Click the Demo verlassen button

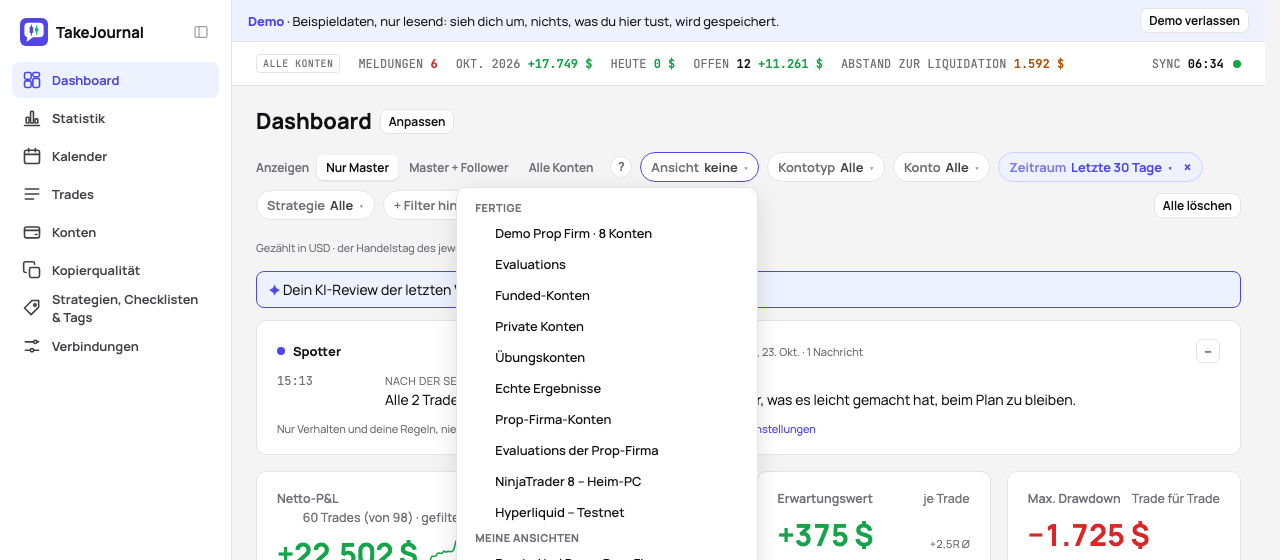[1194, 20]
